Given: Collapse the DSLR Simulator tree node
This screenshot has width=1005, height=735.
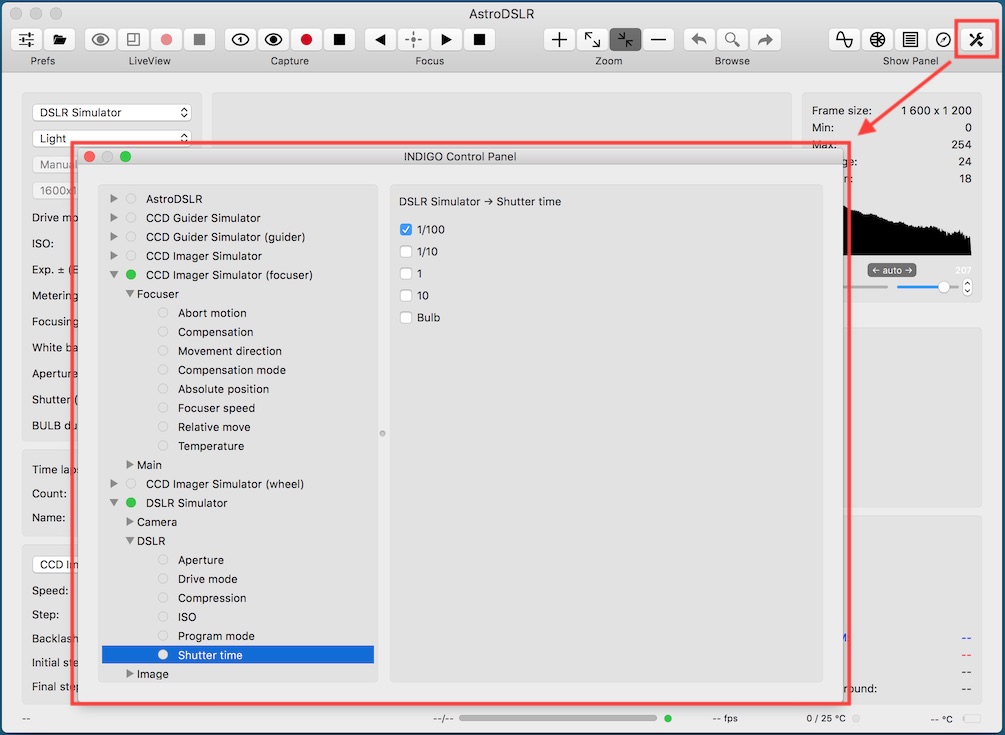Looking at the screenshot, I should [113, 503].
